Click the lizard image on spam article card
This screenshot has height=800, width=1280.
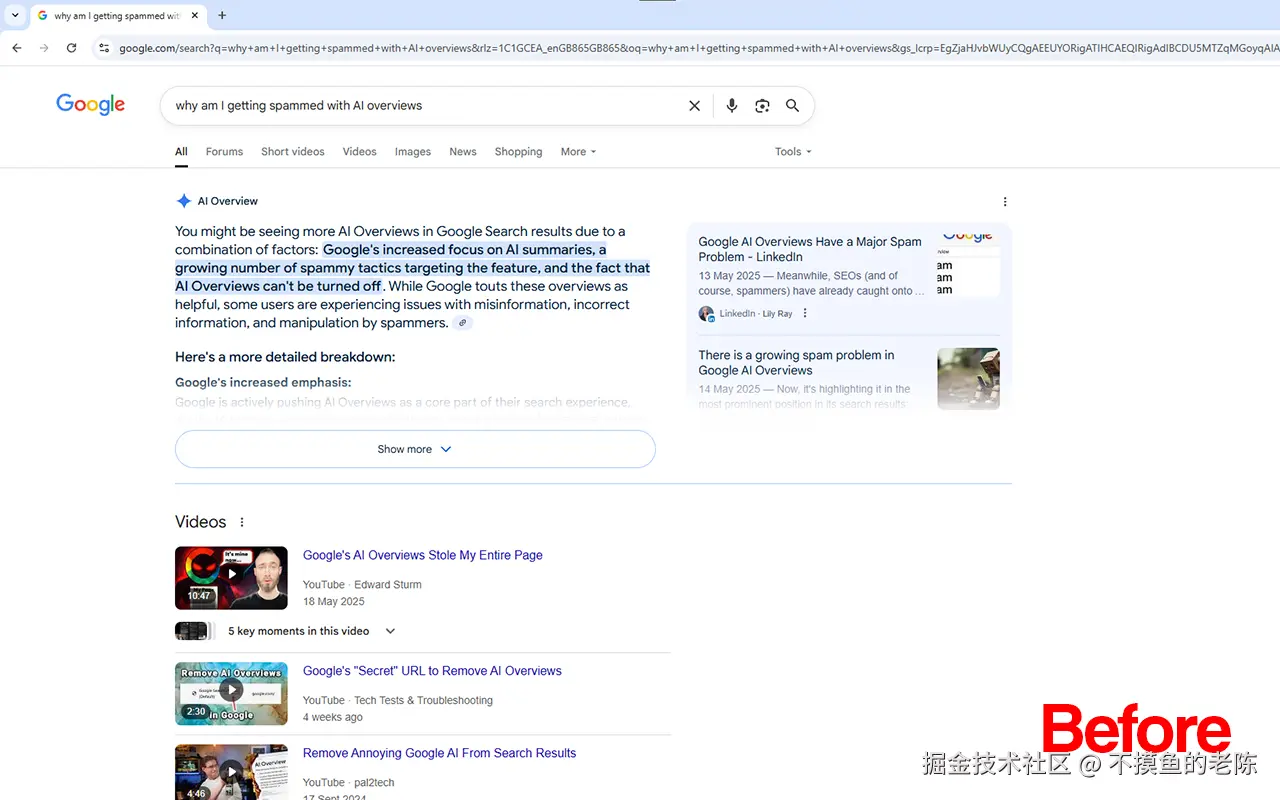(x=968, y=379)
